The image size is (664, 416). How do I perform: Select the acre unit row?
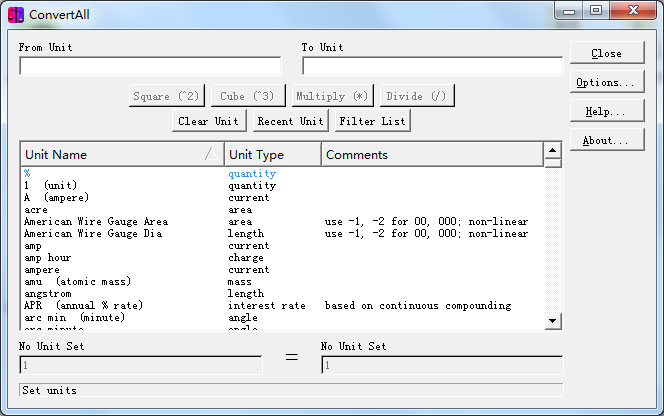point(282,210)
